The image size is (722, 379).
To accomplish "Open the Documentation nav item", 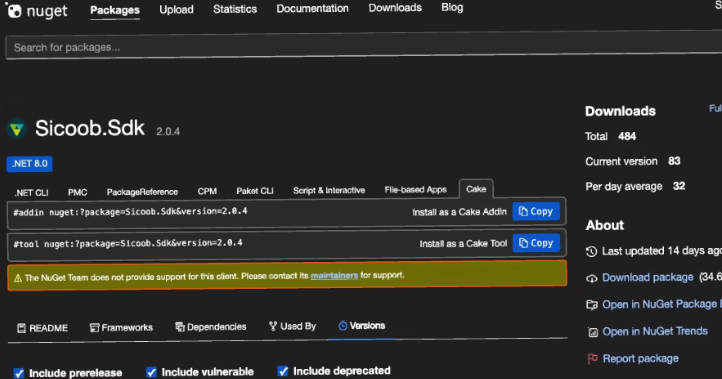I will click(312, 9).
